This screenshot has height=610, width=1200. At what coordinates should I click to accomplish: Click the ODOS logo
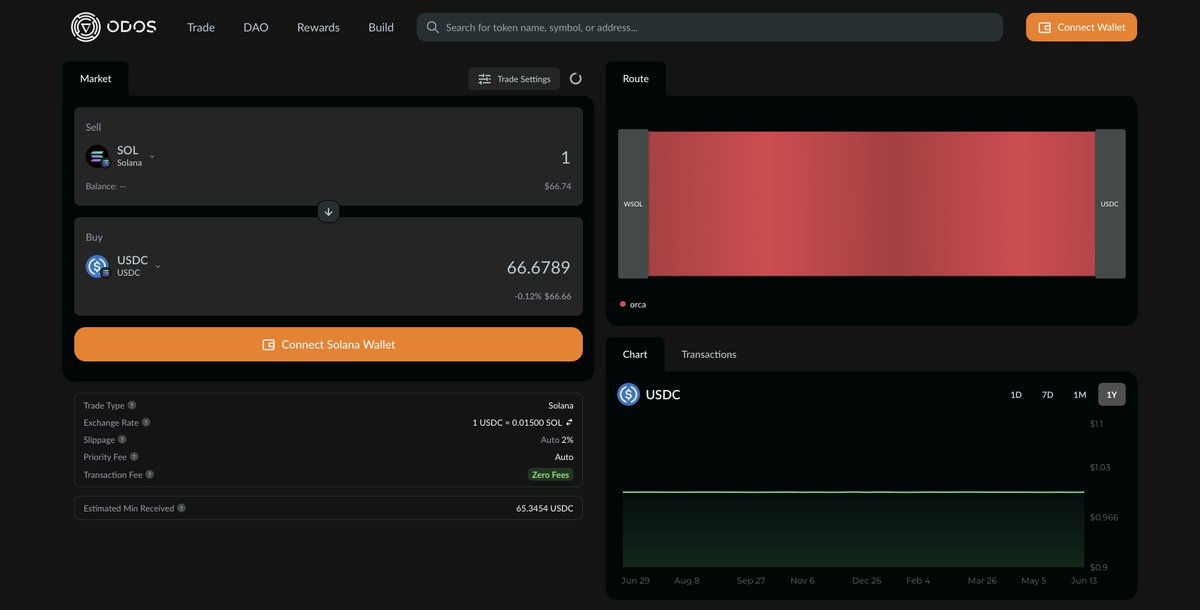[114, 27]
